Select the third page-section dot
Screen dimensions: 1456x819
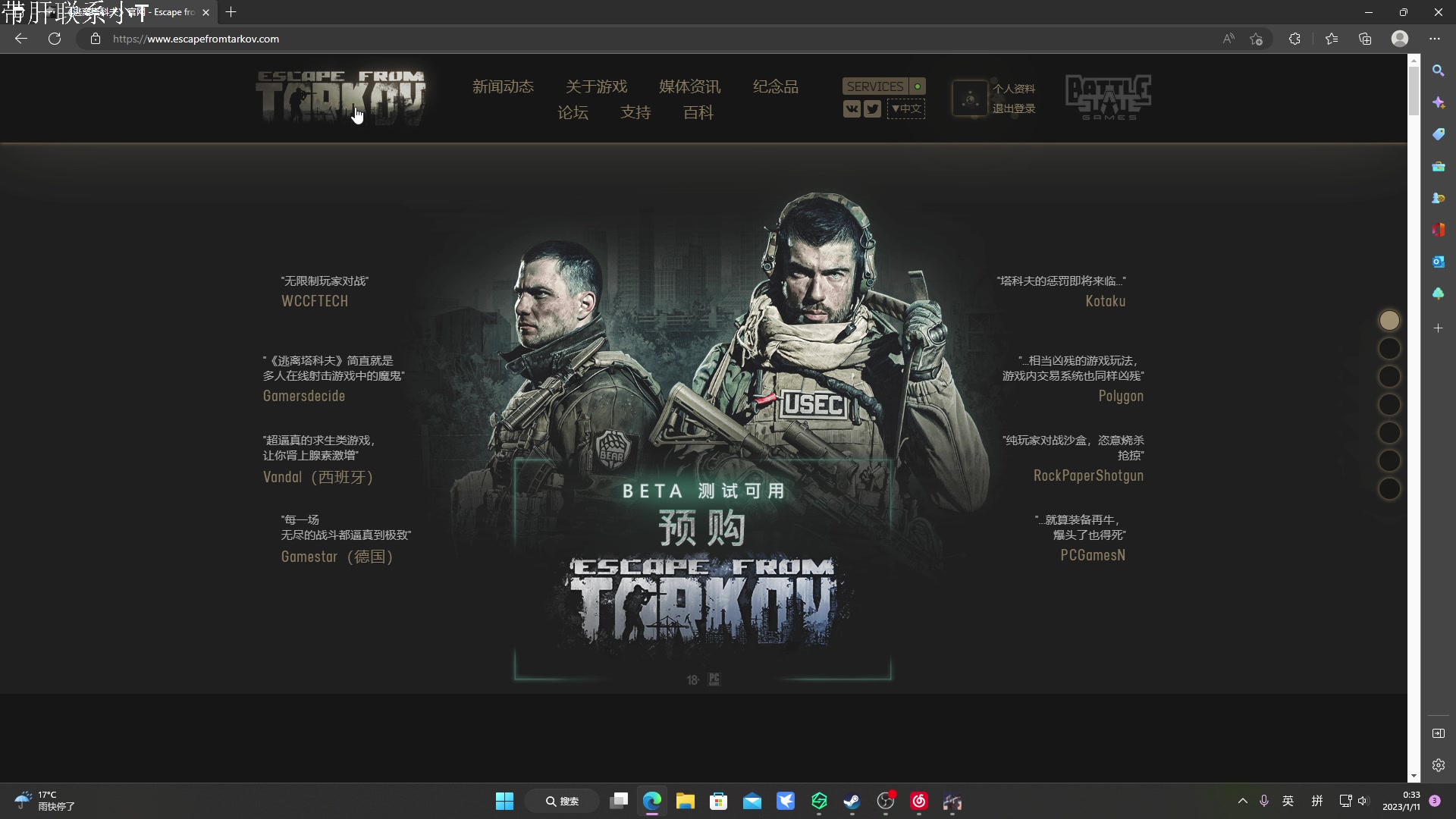tap(1389, 377)
